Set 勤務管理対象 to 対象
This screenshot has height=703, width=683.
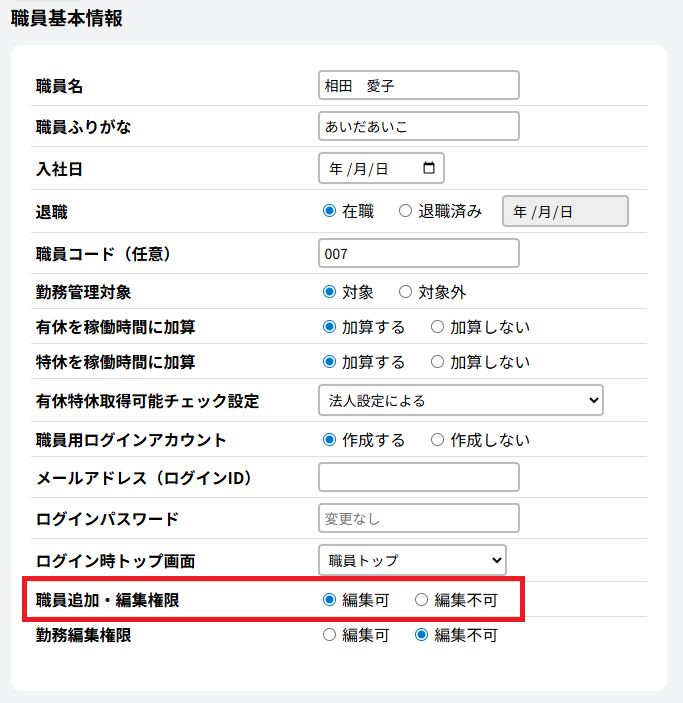(329, 293)
